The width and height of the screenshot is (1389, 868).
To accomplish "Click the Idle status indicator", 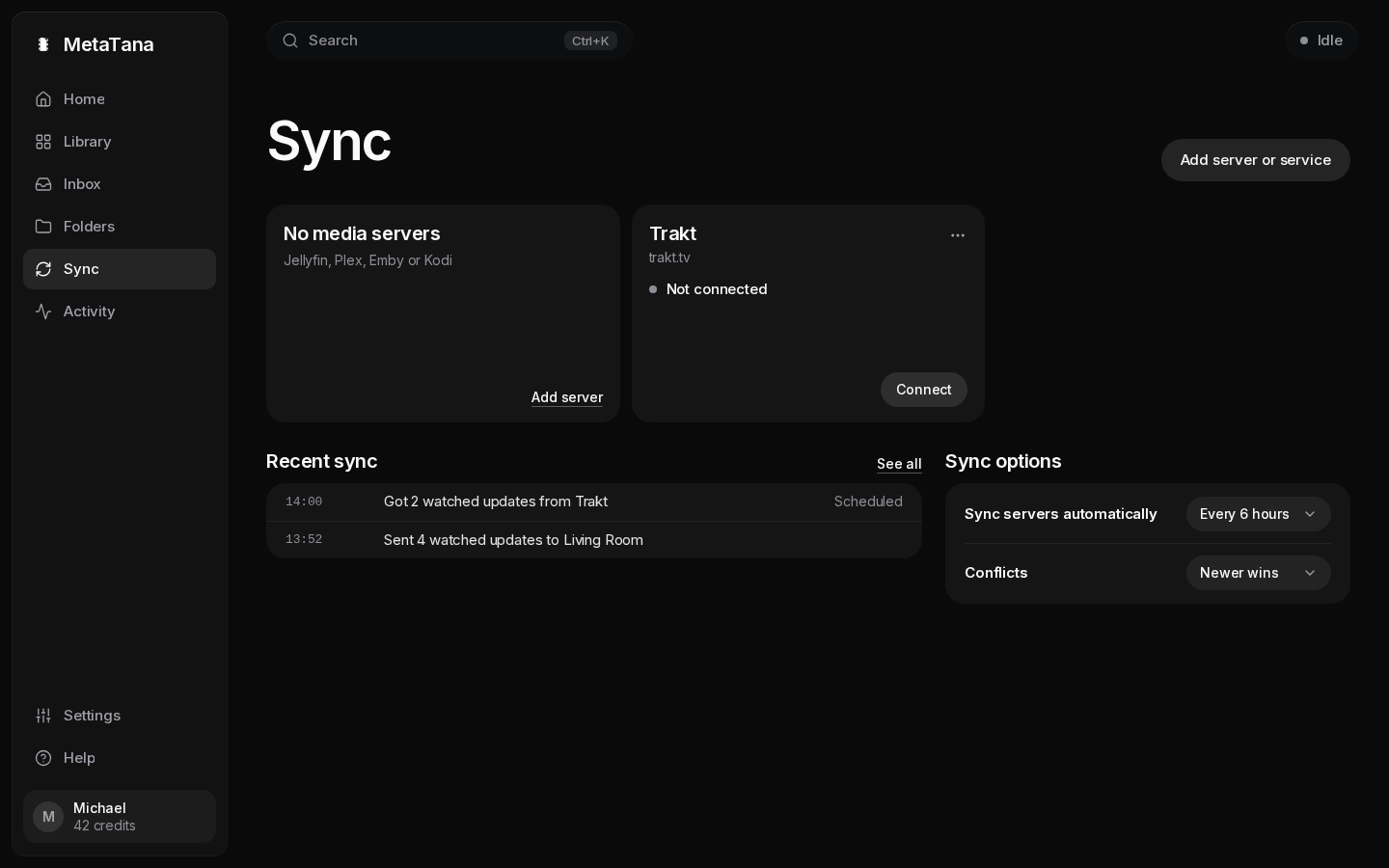I will click(1321, 41).
